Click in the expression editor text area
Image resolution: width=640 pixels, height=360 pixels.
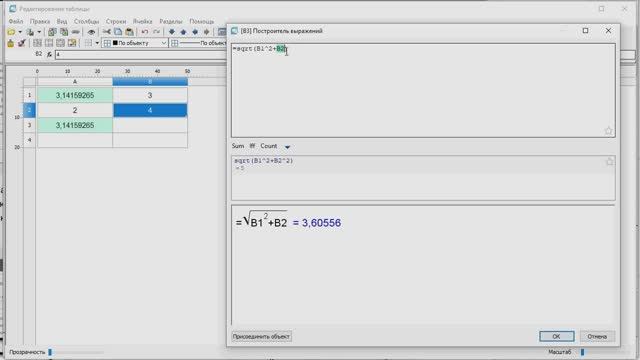[x=423, y=90]
